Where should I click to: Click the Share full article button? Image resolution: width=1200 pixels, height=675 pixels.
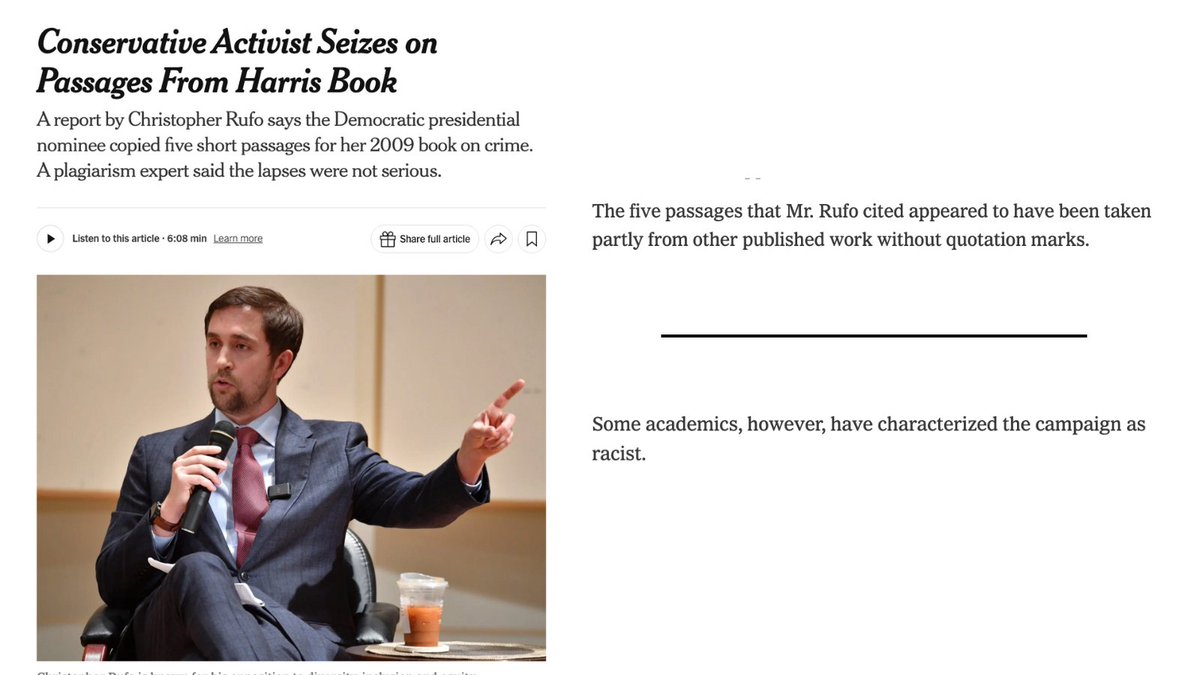pyautogui.click(x=425, y=239)
